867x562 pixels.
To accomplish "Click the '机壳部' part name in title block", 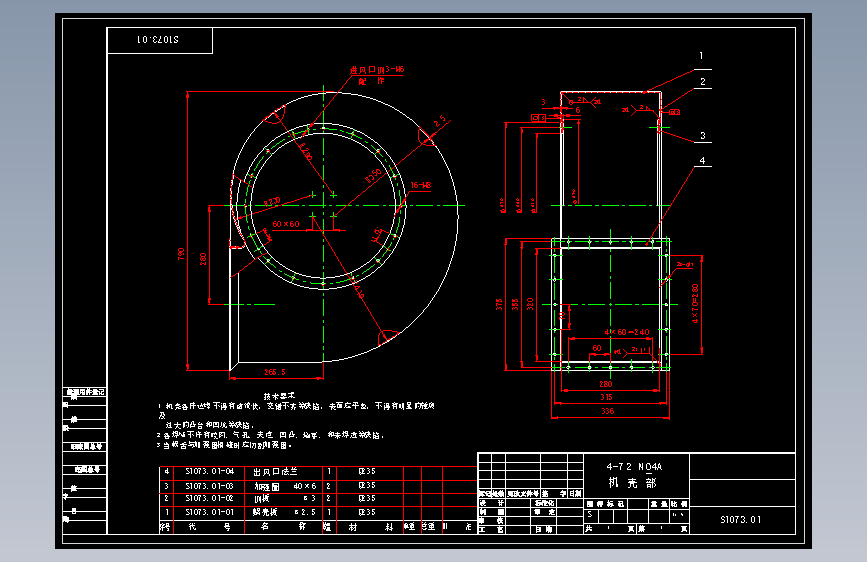I will click(x=632, y=483).
